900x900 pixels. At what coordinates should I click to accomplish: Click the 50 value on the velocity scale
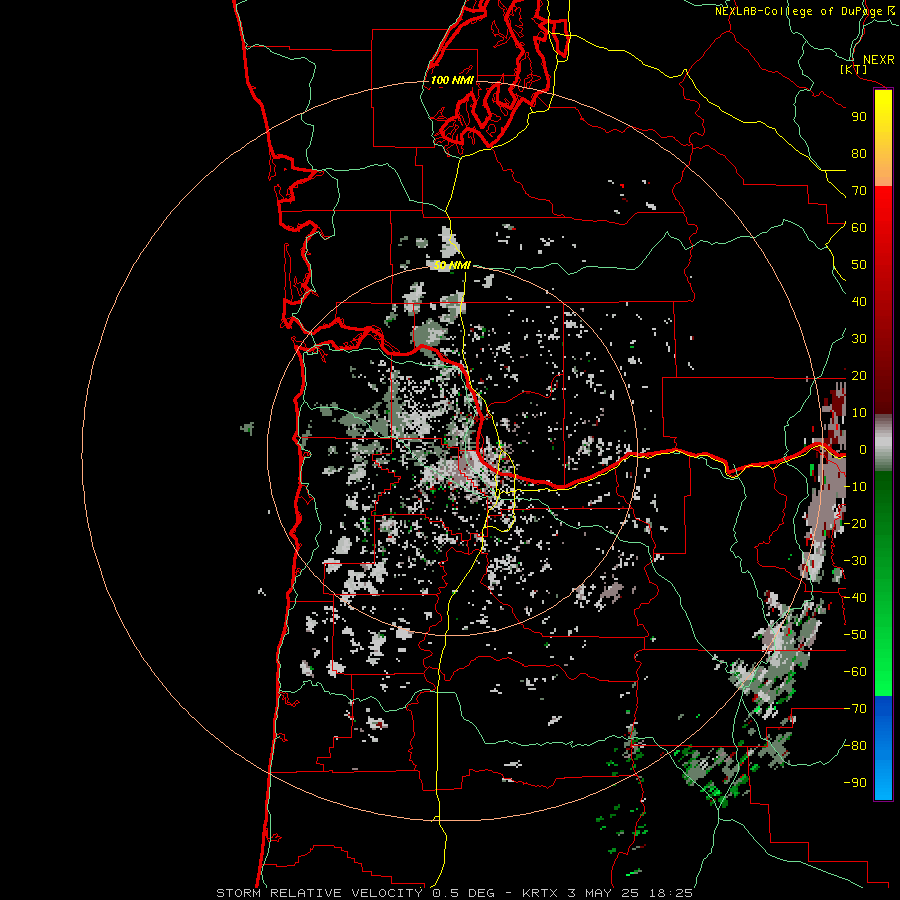click(x=859, y=265)
